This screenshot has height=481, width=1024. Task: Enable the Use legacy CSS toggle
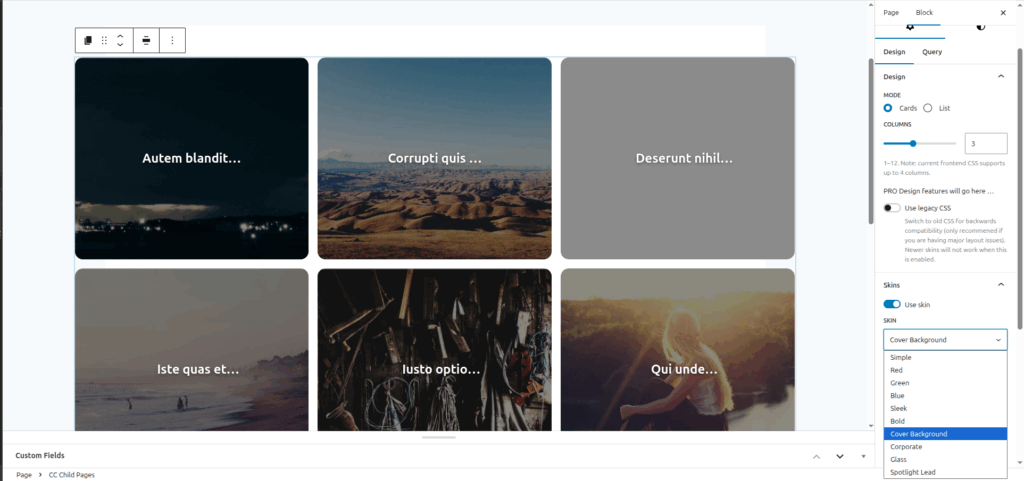tap(891, 208)
